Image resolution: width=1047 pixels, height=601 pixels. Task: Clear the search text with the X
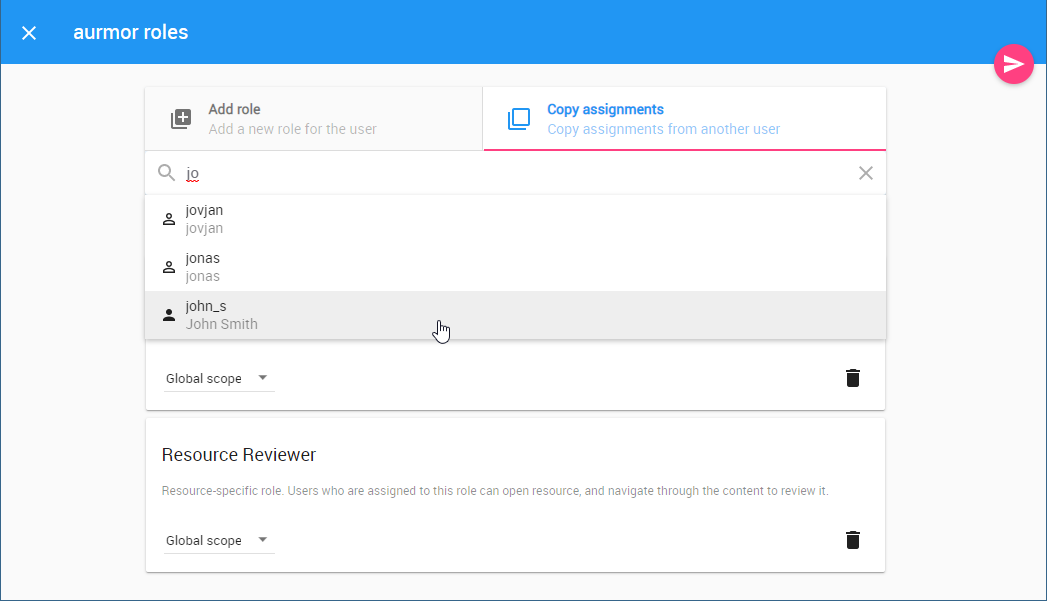coord(866,174)
